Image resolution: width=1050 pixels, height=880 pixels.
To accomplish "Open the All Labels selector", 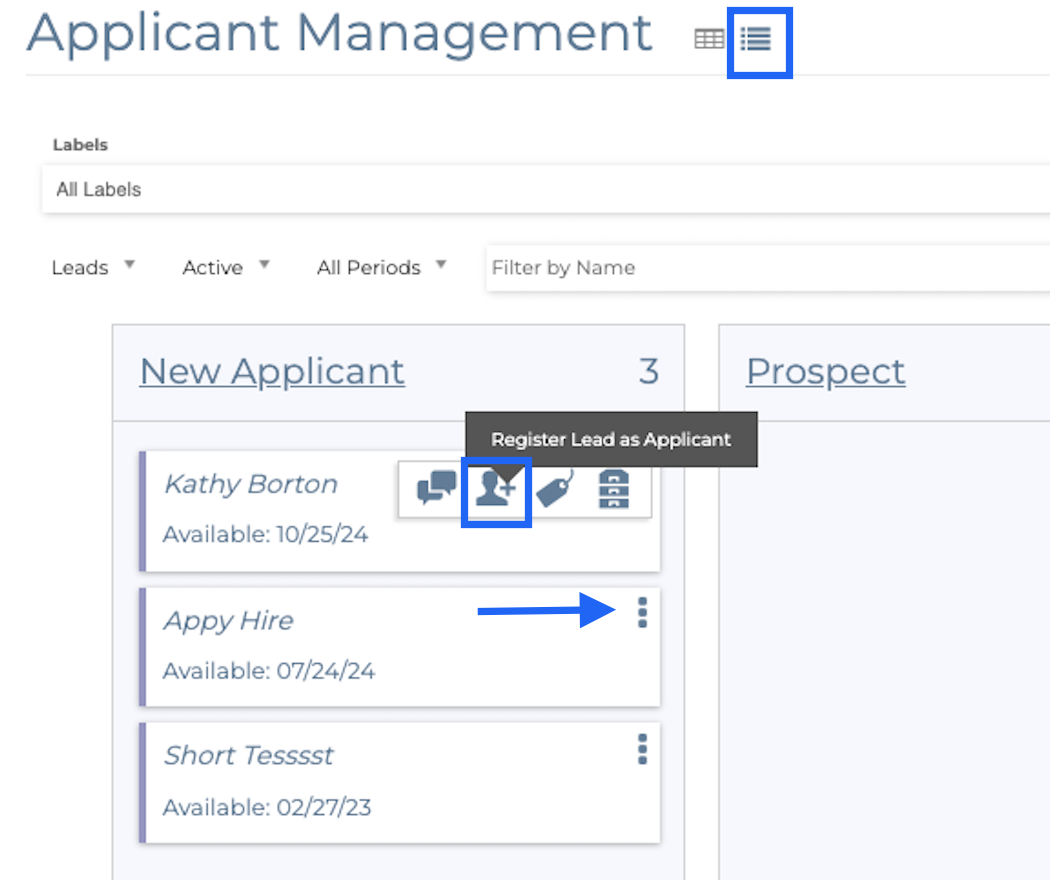I will (545, 189).
